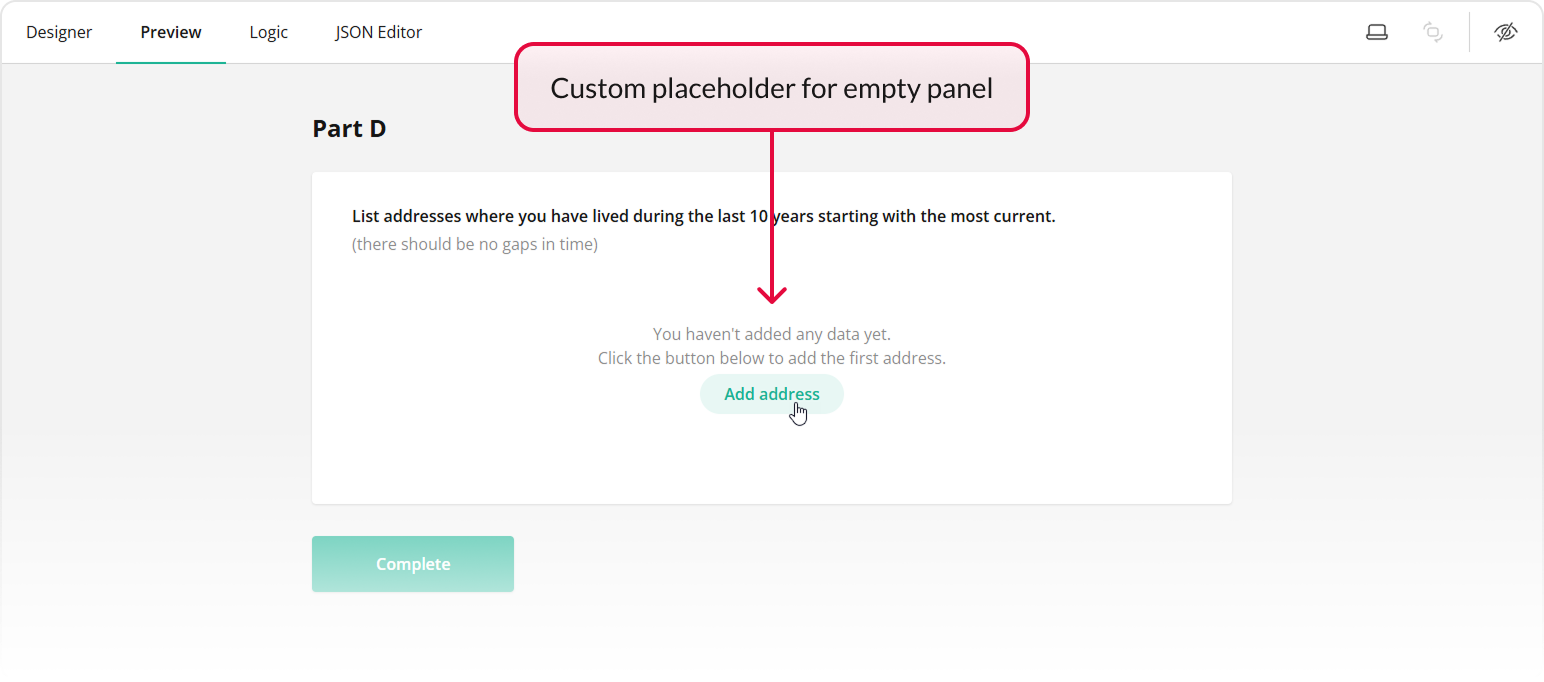The width and height of the screenshot is (1544, 682).
Task: Switch to the Designer tab
Action: [x=59, y=31]
